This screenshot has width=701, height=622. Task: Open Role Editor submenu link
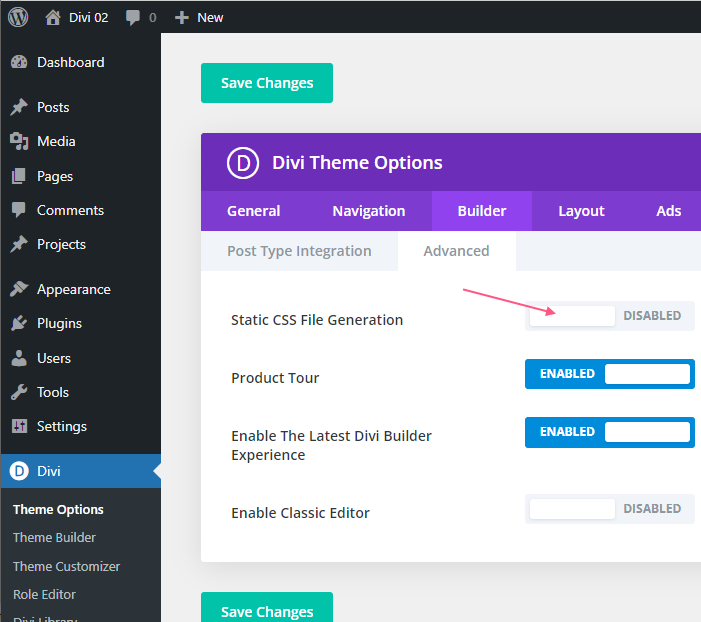coord(44,594)
